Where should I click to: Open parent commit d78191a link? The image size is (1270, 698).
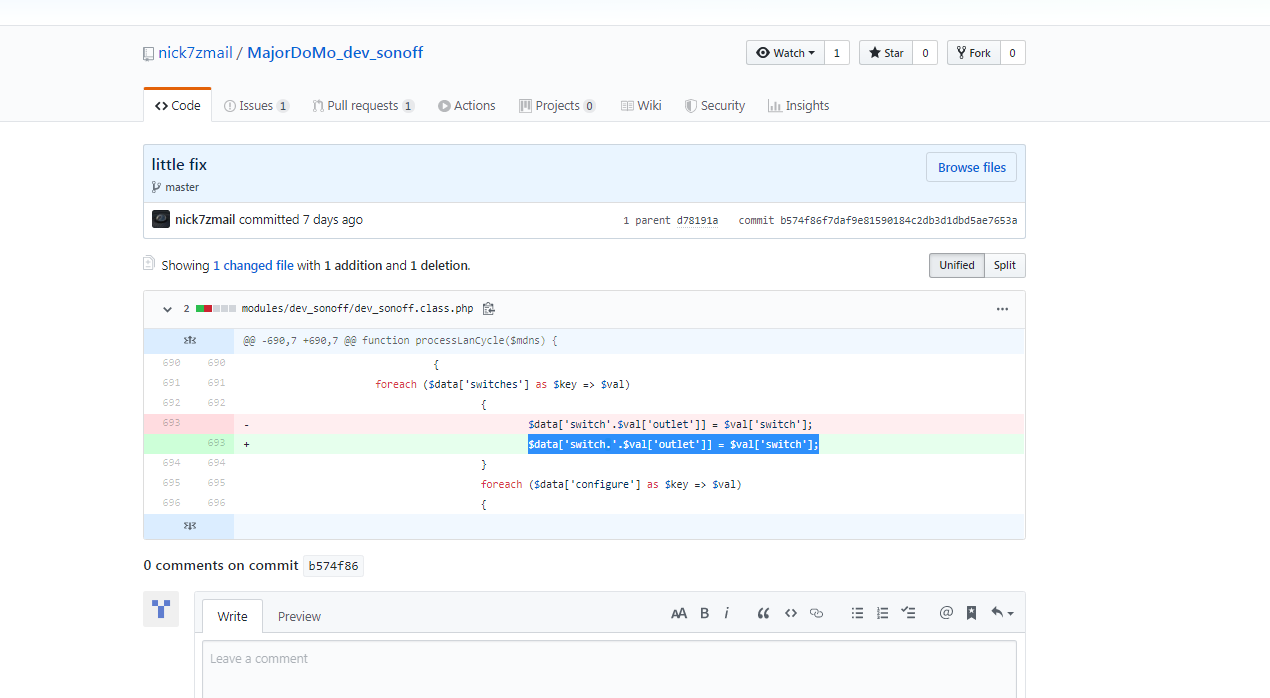pos(697,220)
